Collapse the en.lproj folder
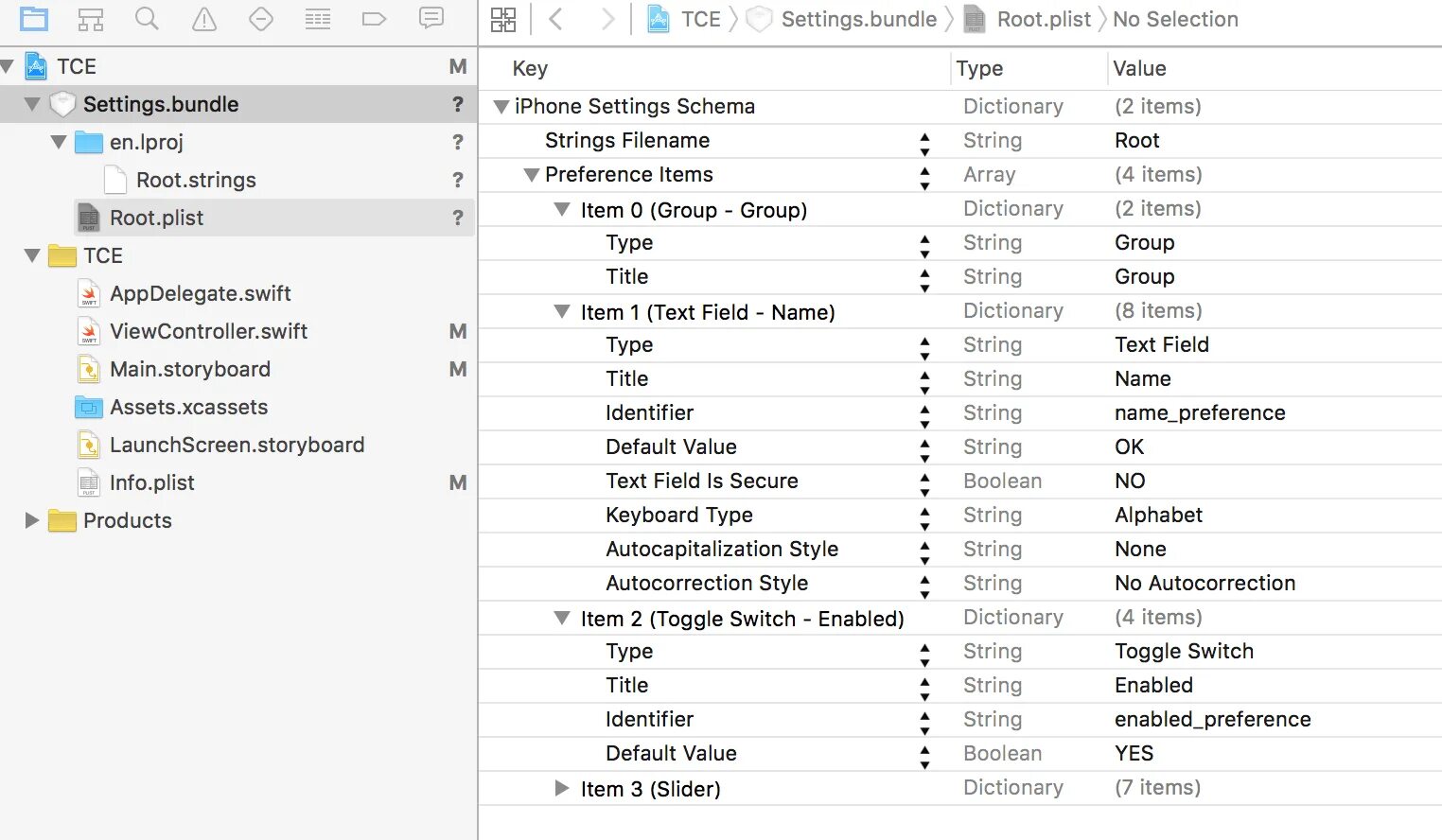 click(59, 142)
